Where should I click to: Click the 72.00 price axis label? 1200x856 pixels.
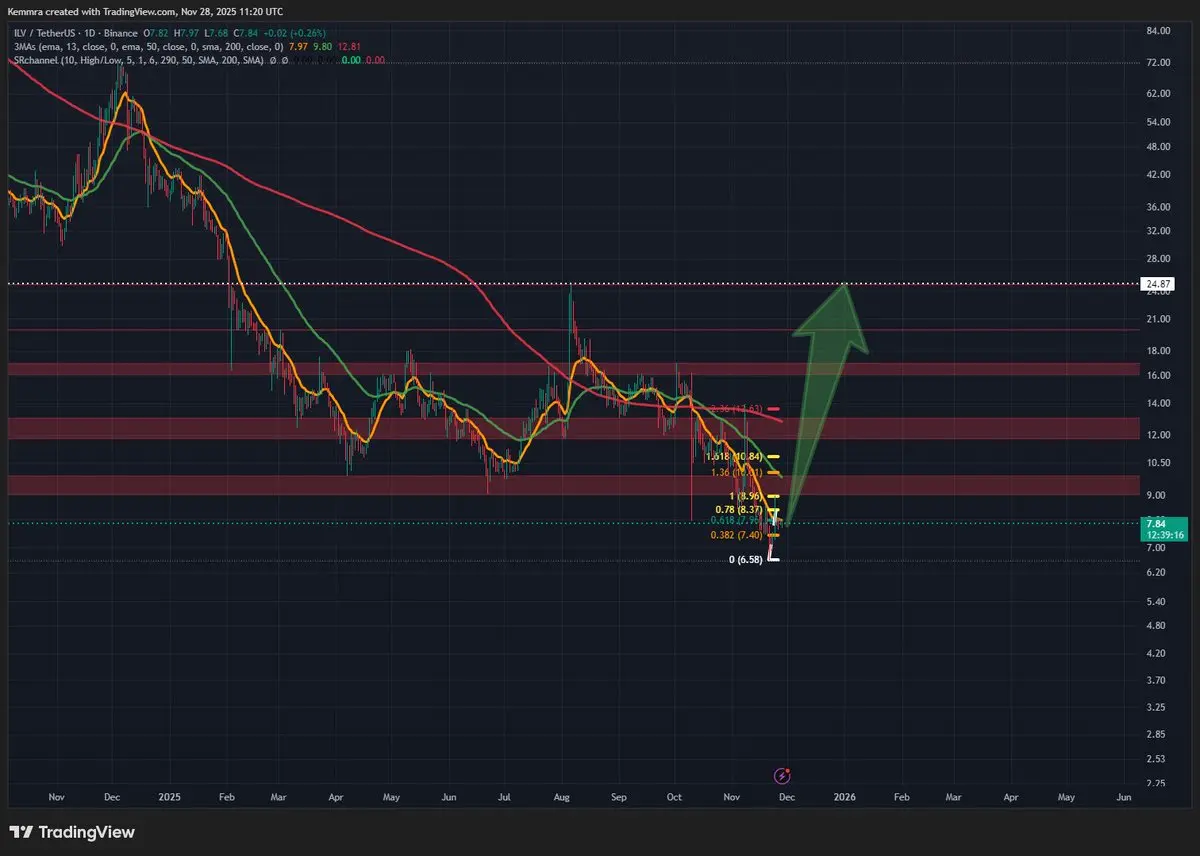[x=1159, y=62]
